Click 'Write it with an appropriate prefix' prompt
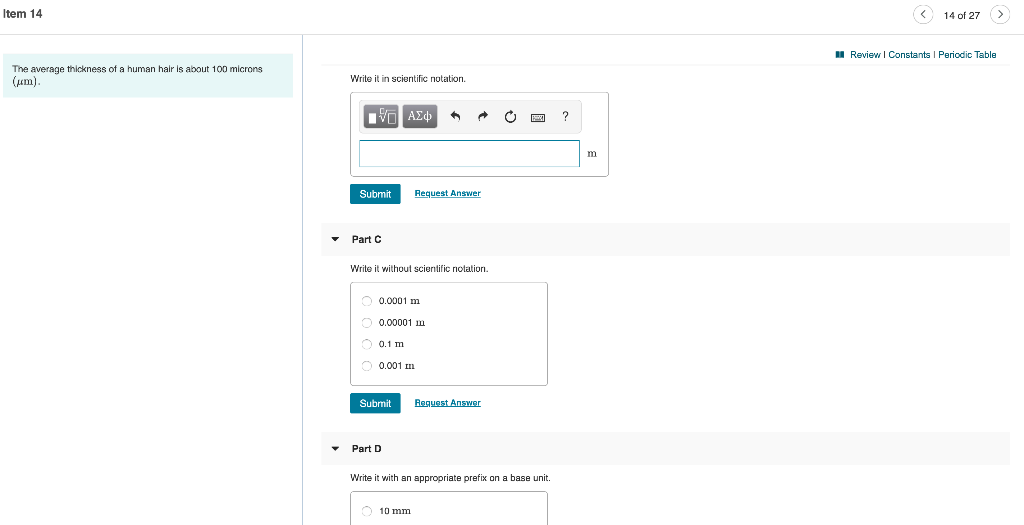The width and height of the screenshot is (1024, 525). tap(450, 478)
